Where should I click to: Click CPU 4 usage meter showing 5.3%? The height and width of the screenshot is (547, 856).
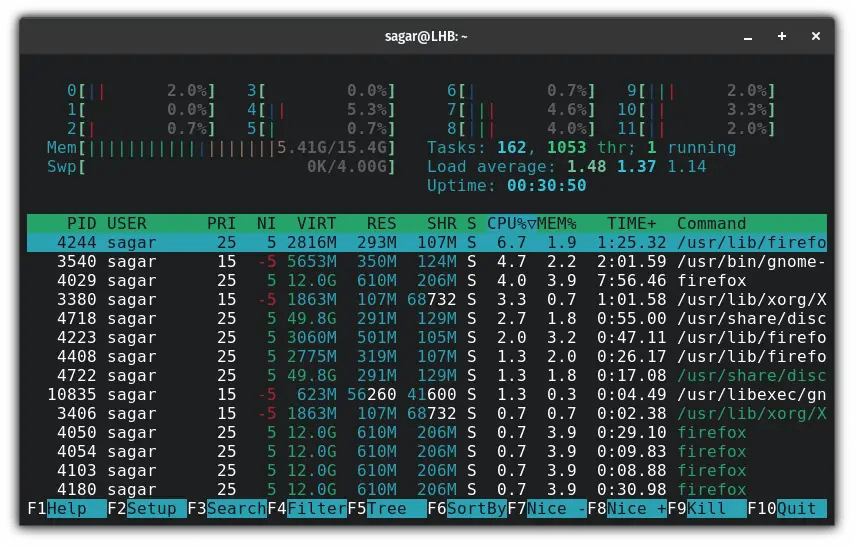(x=321, y=110)
